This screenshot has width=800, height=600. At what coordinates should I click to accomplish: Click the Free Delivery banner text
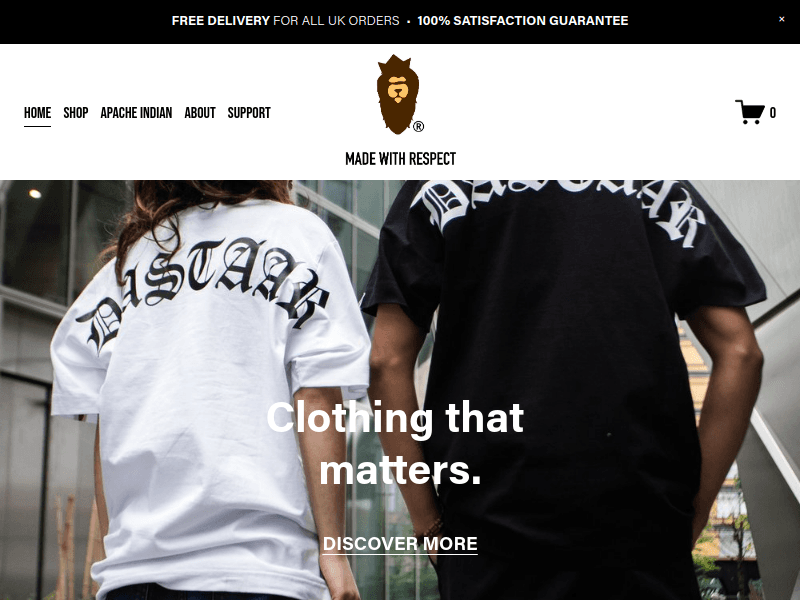click(285, 21)
